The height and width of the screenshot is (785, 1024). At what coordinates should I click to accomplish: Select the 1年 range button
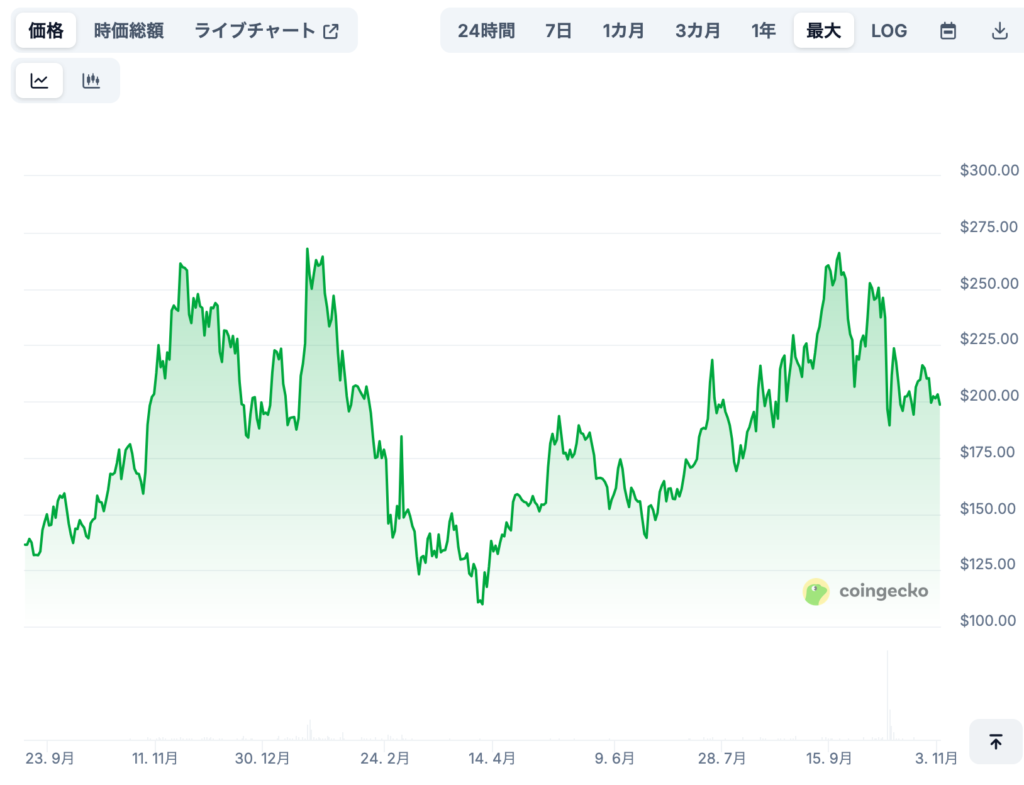pyautogui.click(x=763, y=30)
